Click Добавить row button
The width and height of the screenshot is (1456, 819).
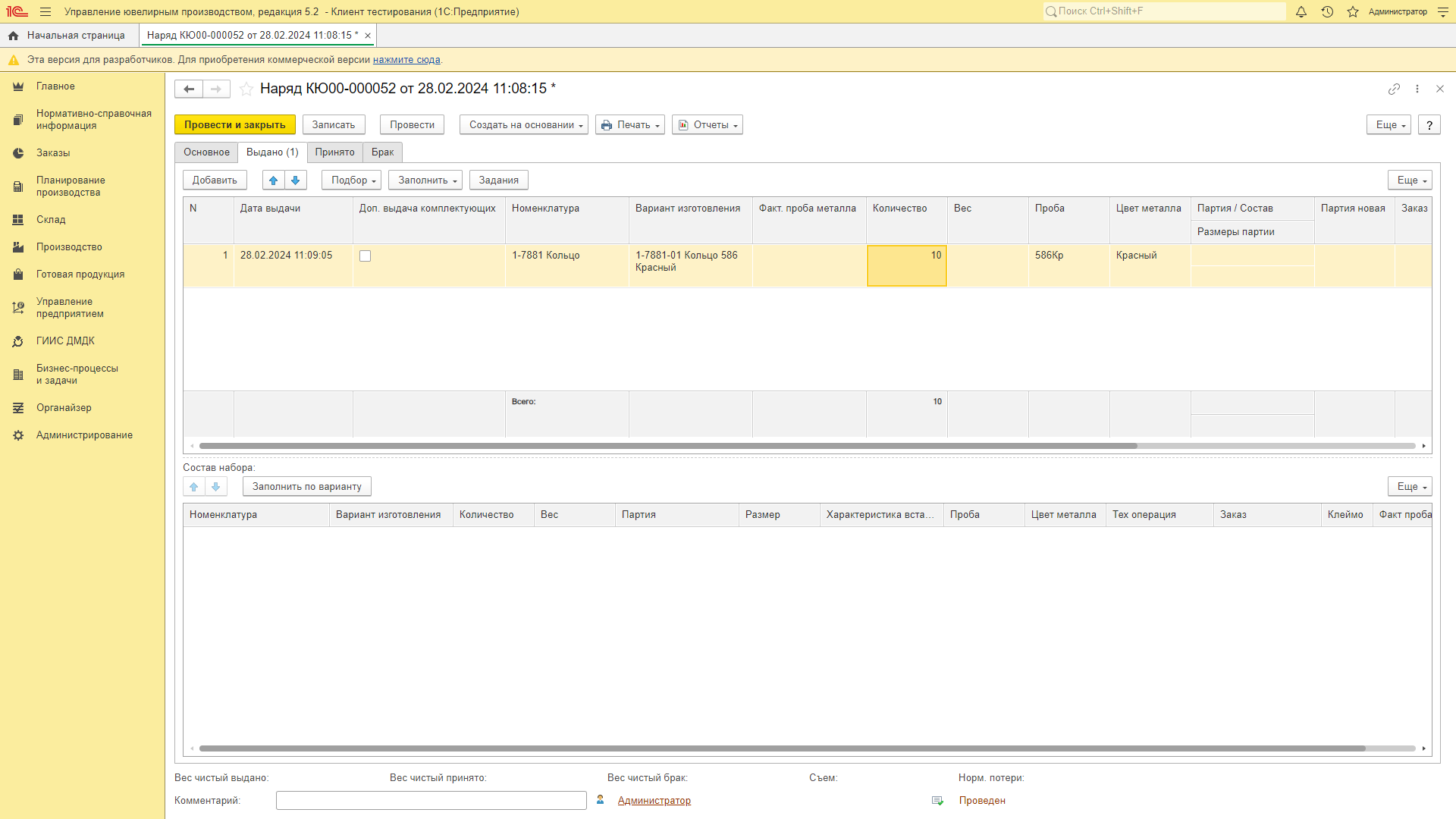pyautogui.click(x=215, y=180)
